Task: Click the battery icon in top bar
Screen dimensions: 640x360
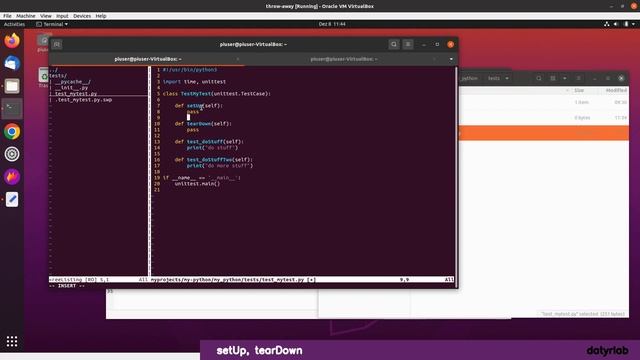Action: (626, 24)
